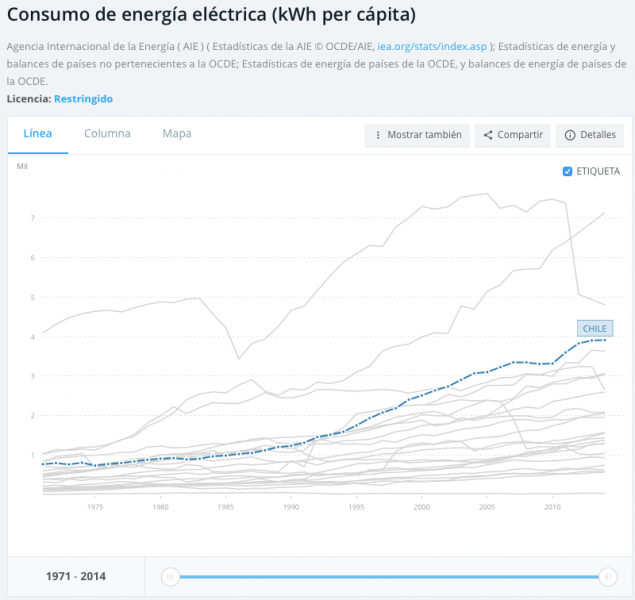
Task: Click the share icon next to Compartir
Action: [x=488, y=135]
